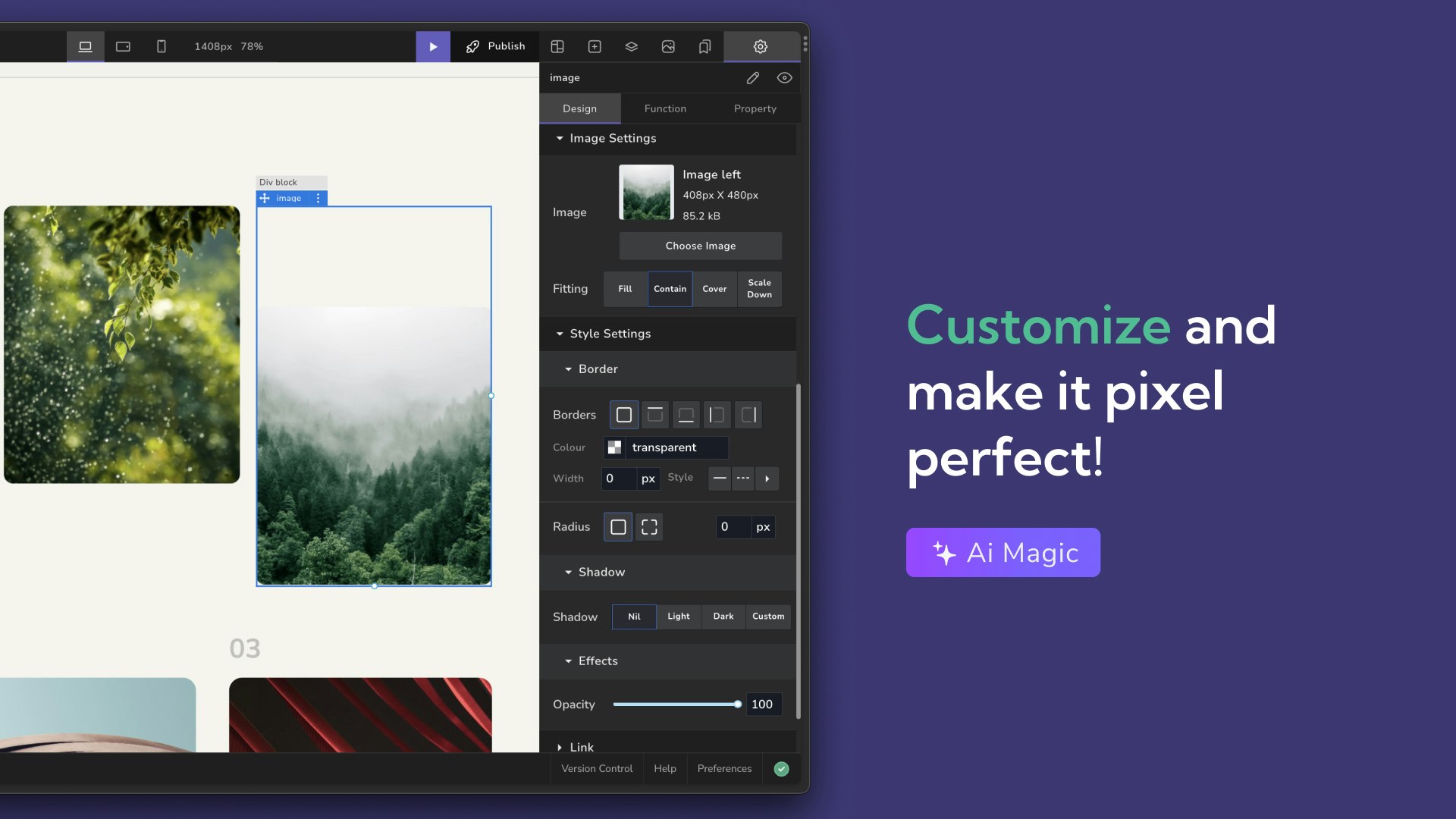Click the transparent colour value field

[676, 447]
